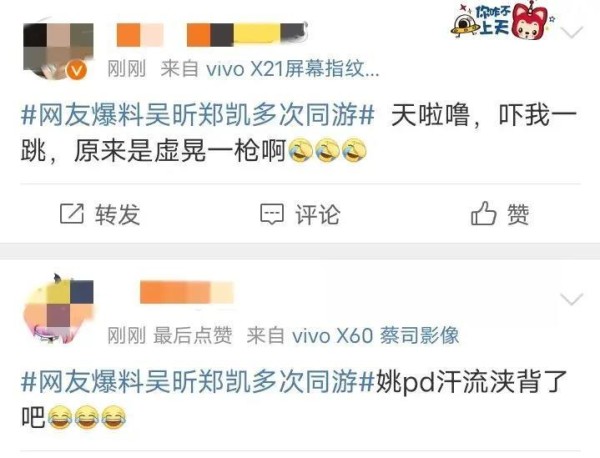Click the 转发 repost label
The height and width of the screenshot is (458, 600).
pos(117,214)
